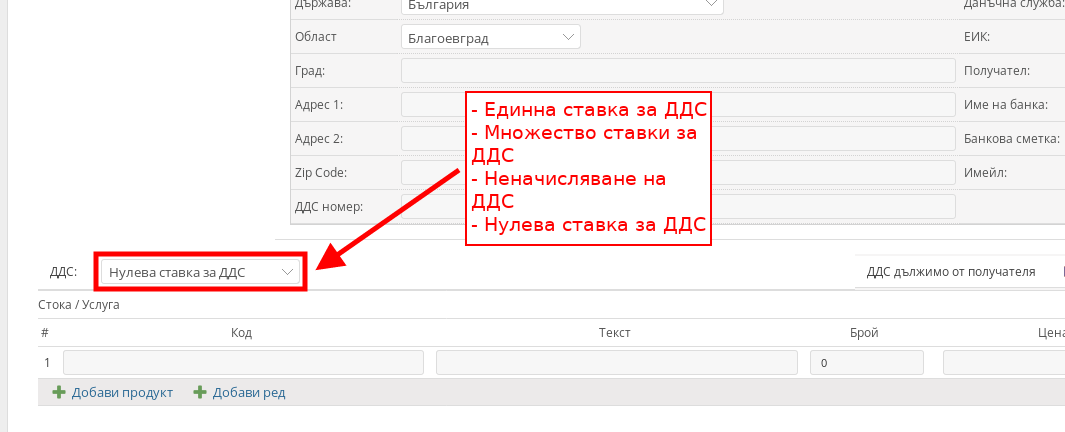Click the ДДС номер input field
This screenshot has height=432, width=1065.
click(x=432, y=206)
